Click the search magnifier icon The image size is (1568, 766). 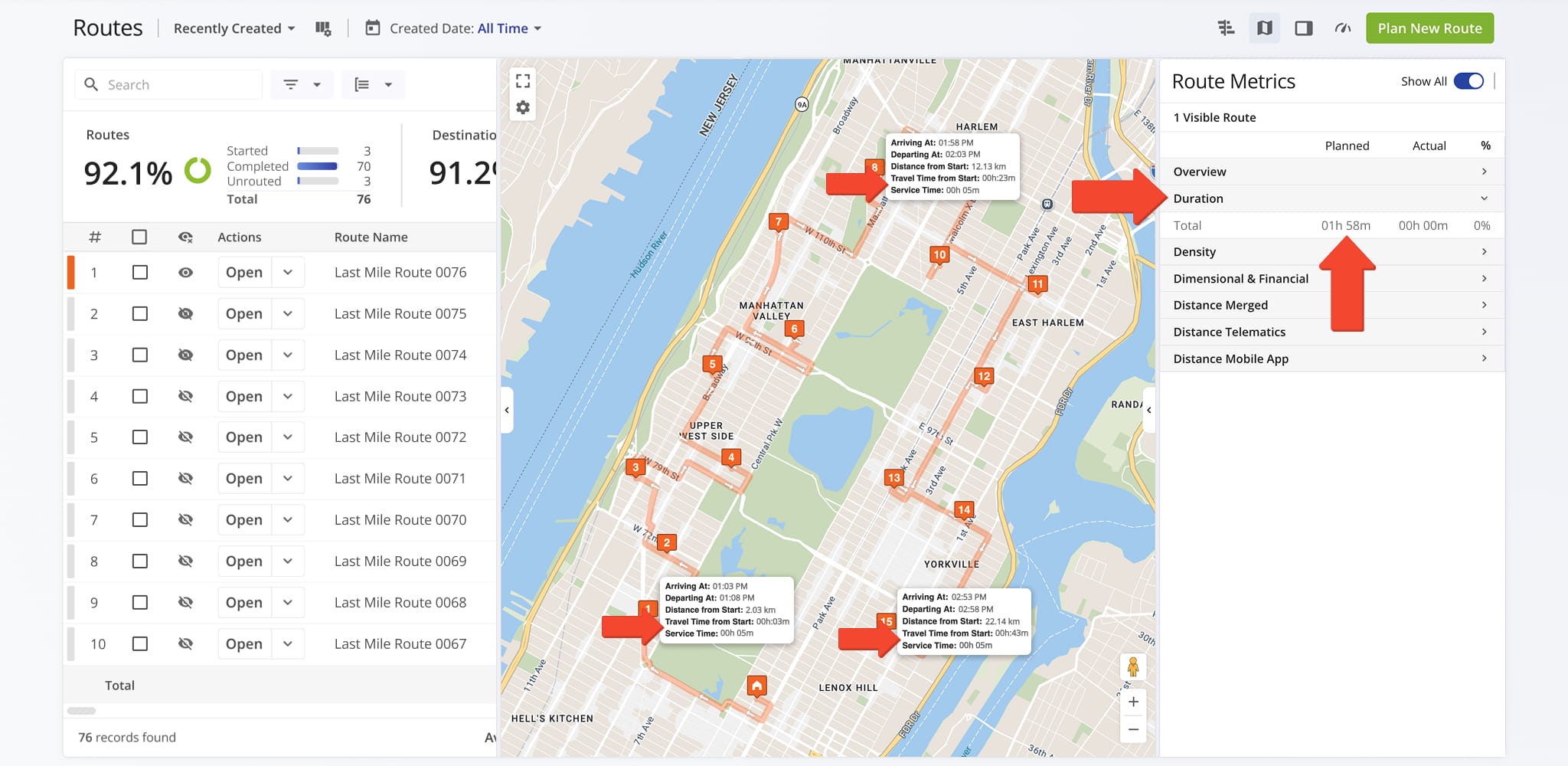91,84
